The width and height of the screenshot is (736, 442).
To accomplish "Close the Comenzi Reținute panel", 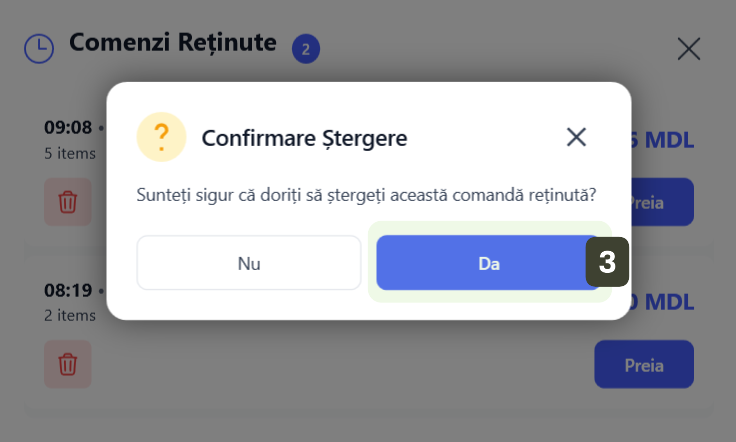I will [689, 48].
